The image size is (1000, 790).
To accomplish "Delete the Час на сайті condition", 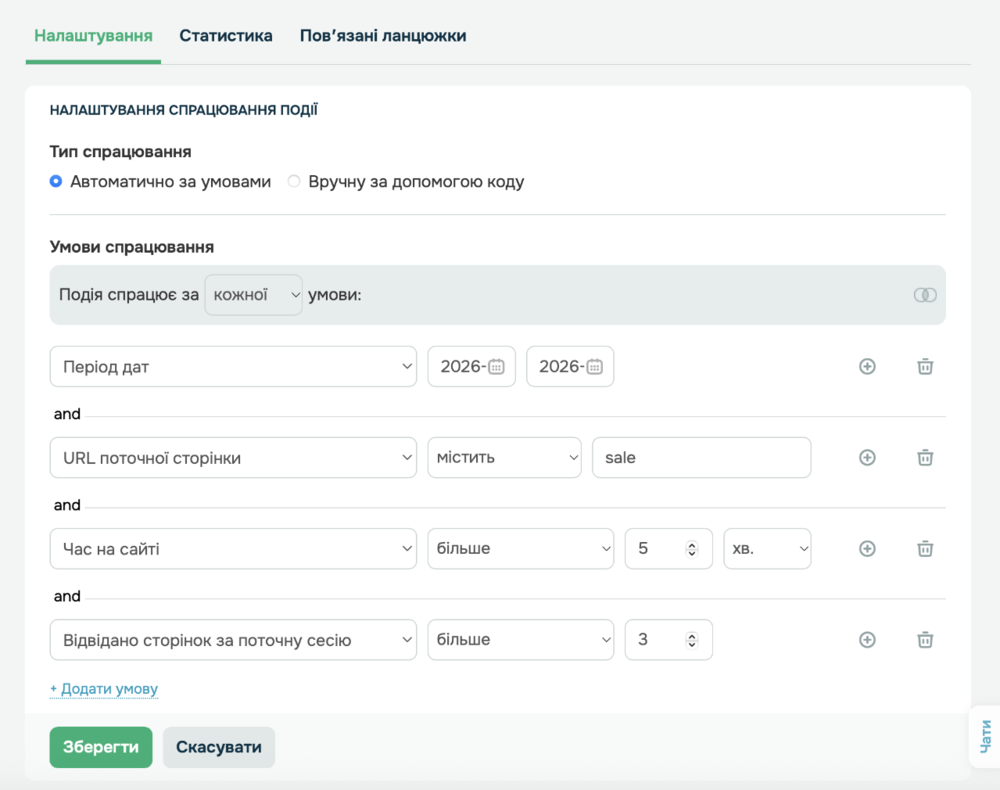I will [x=925, y=548].
